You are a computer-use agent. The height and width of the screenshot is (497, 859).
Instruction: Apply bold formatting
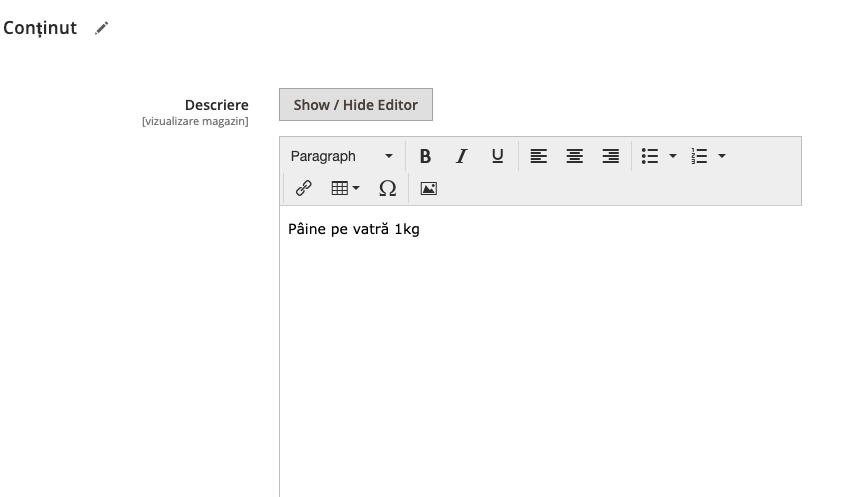click(x=425, y=156)
